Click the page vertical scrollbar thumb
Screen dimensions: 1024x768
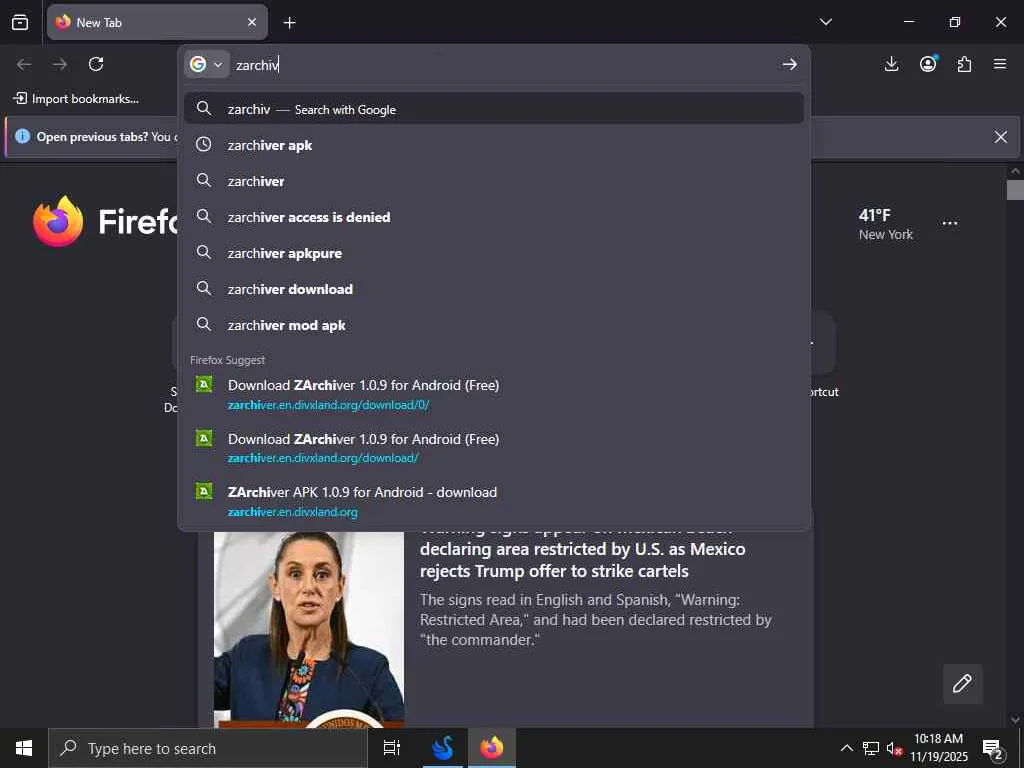point(1015,190)
